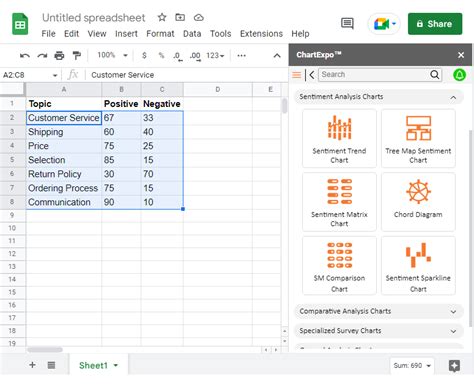Viewport: 474px width, 385px height.
Task: Select the paint format roller icon
Action: (77, 55)
